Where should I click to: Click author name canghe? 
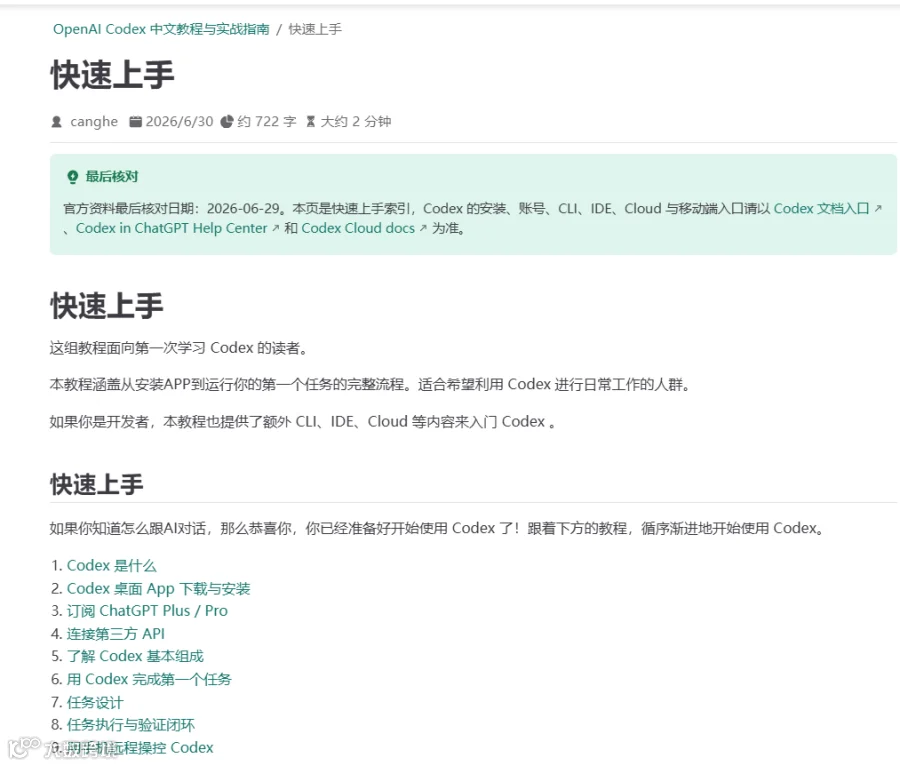point(94,122)
